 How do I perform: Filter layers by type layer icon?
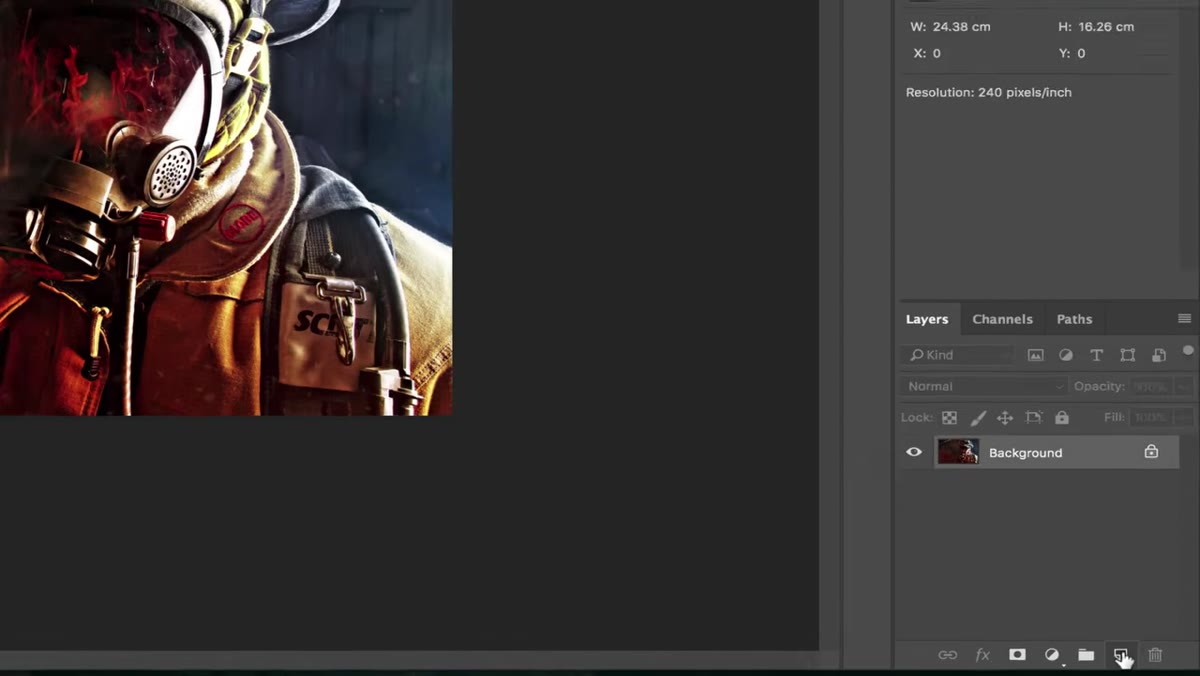(1096, 355)
